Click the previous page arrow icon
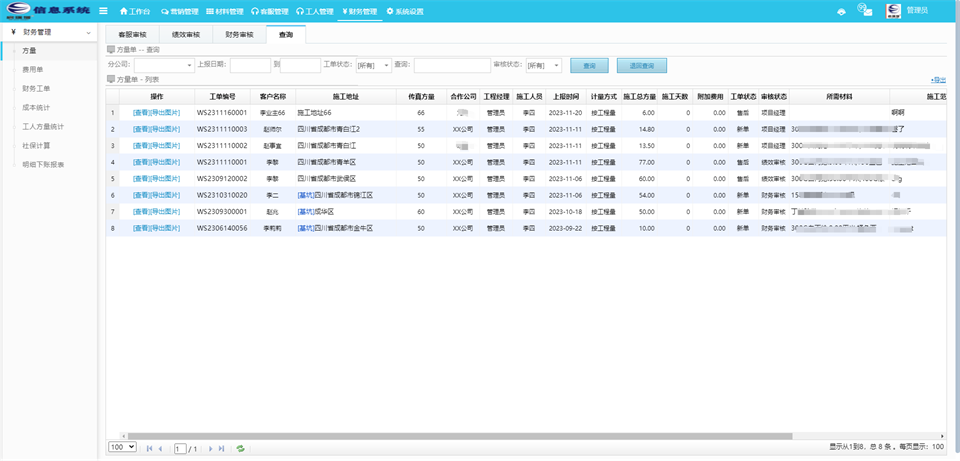Viewport: 960px width, 461px height. [161, 448]
